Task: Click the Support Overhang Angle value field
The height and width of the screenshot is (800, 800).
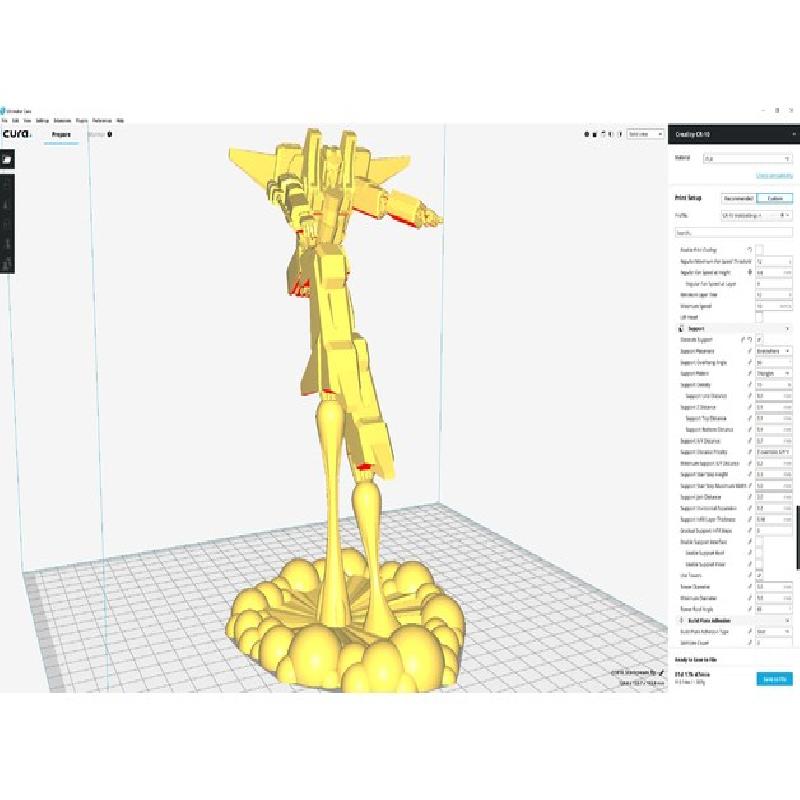Action: (774, 362)
